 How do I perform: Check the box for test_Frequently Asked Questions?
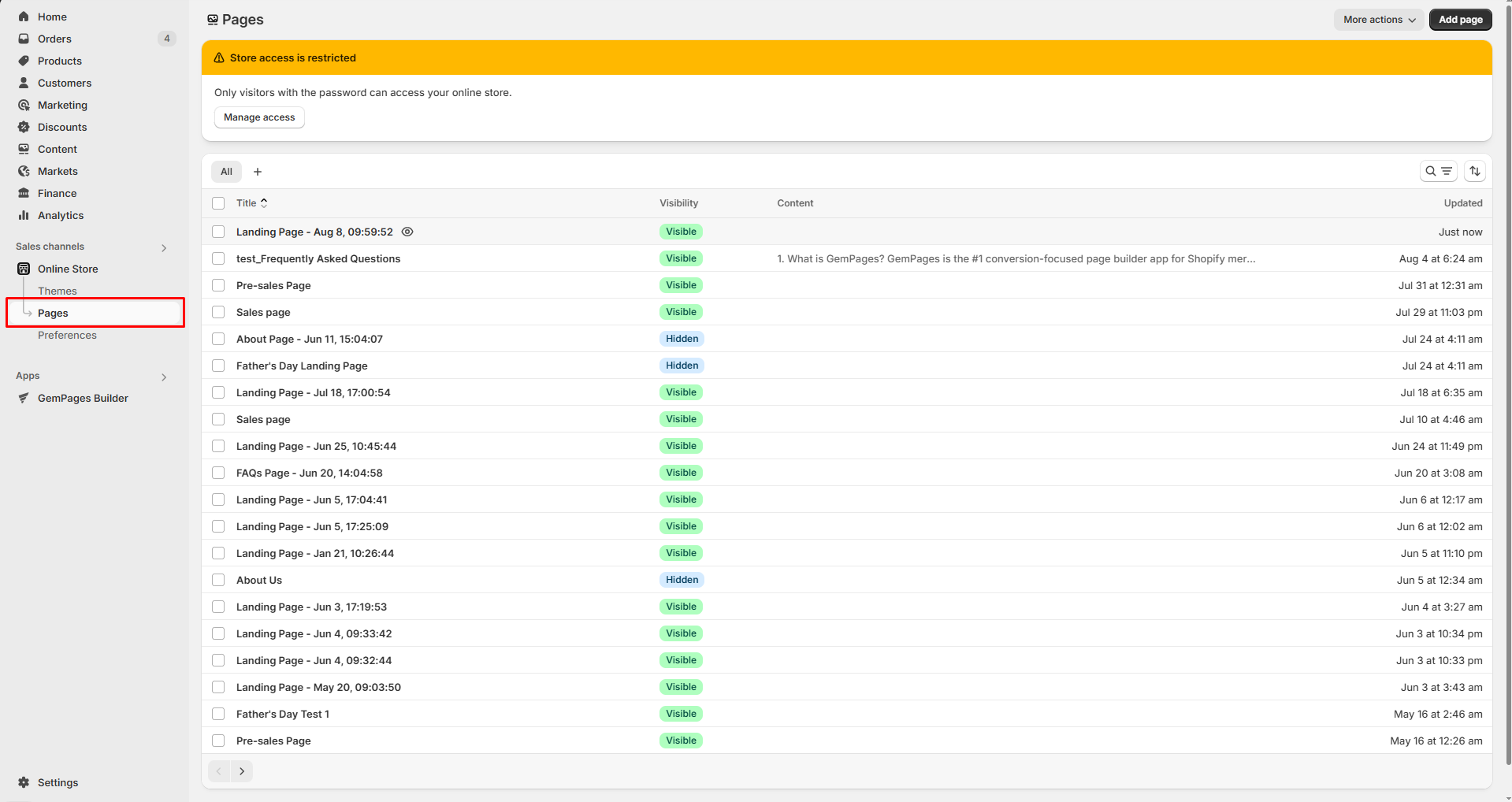pyautogui.click(x=218, y=258)
